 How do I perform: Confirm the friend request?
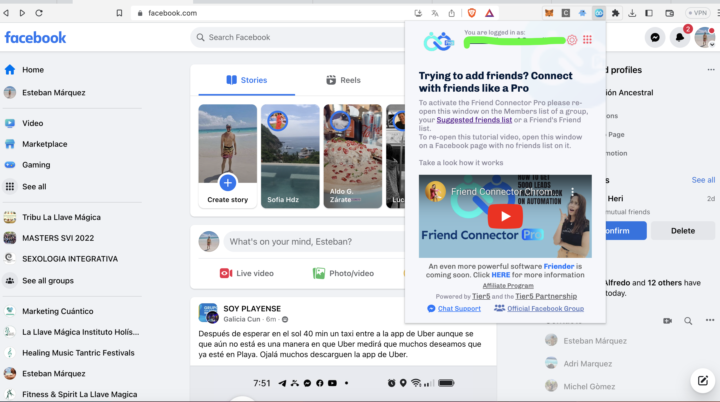pyautogui.click(x=626, y=231)
